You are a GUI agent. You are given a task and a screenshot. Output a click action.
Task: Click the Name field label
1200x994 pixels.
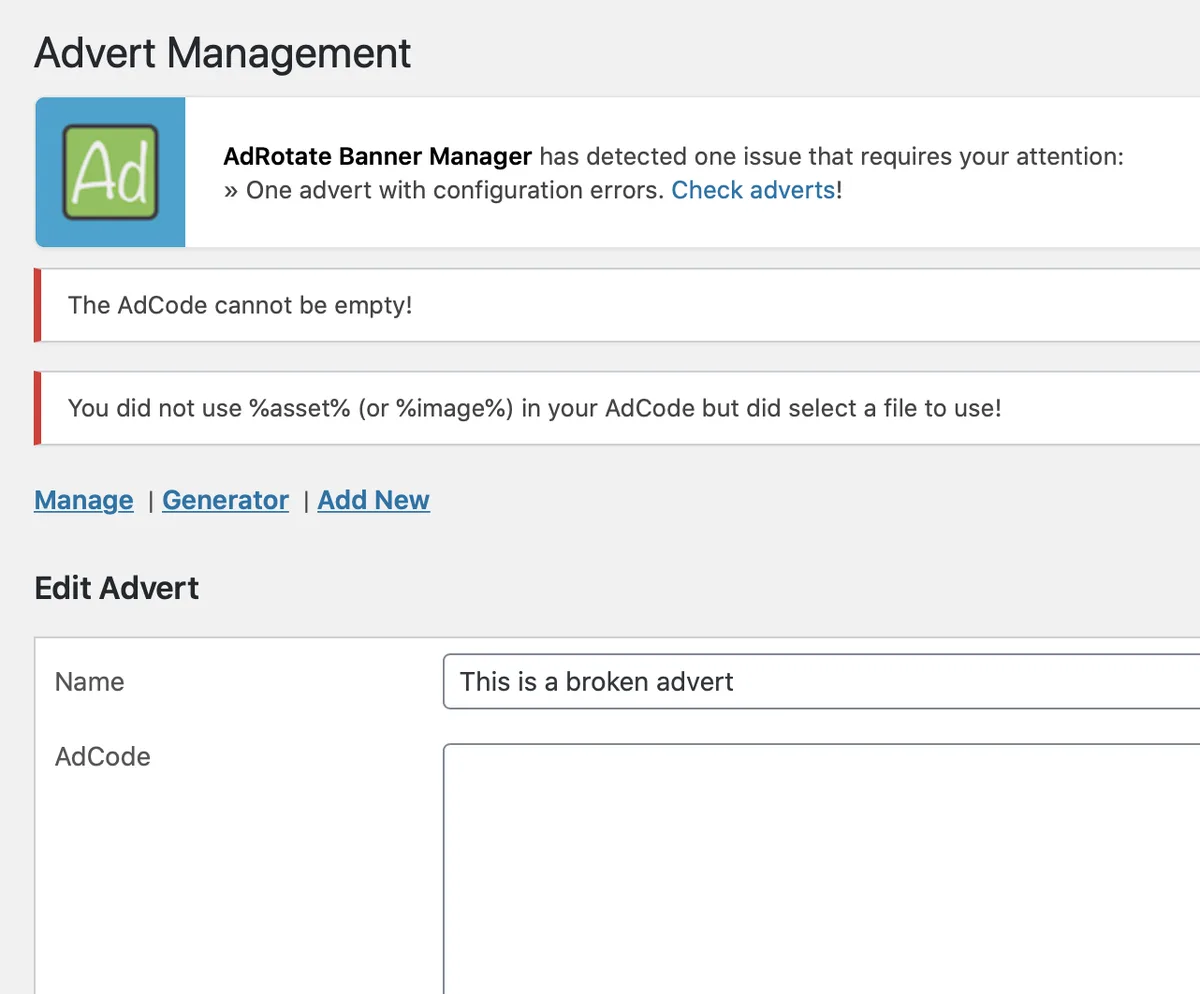pyautogui.click(x=90, y=682)
